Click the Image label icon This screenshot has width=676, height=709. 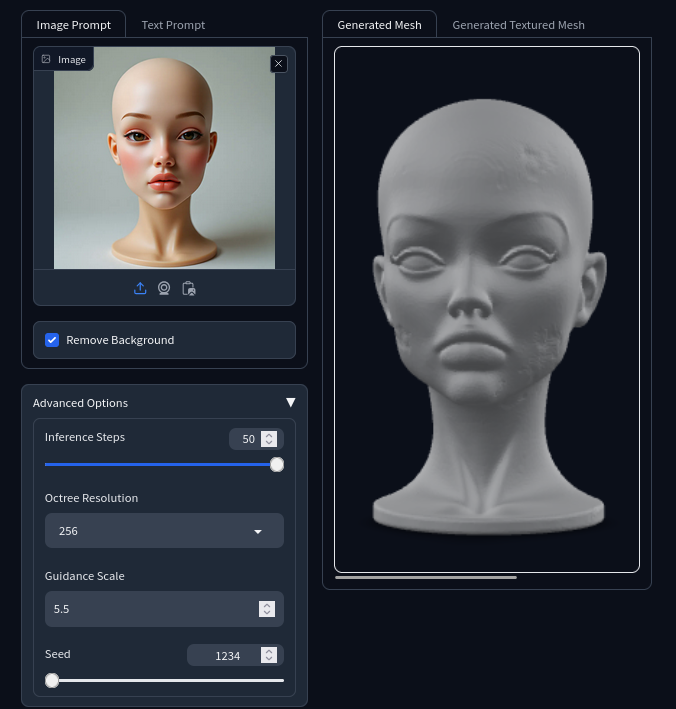click(46, 59)
